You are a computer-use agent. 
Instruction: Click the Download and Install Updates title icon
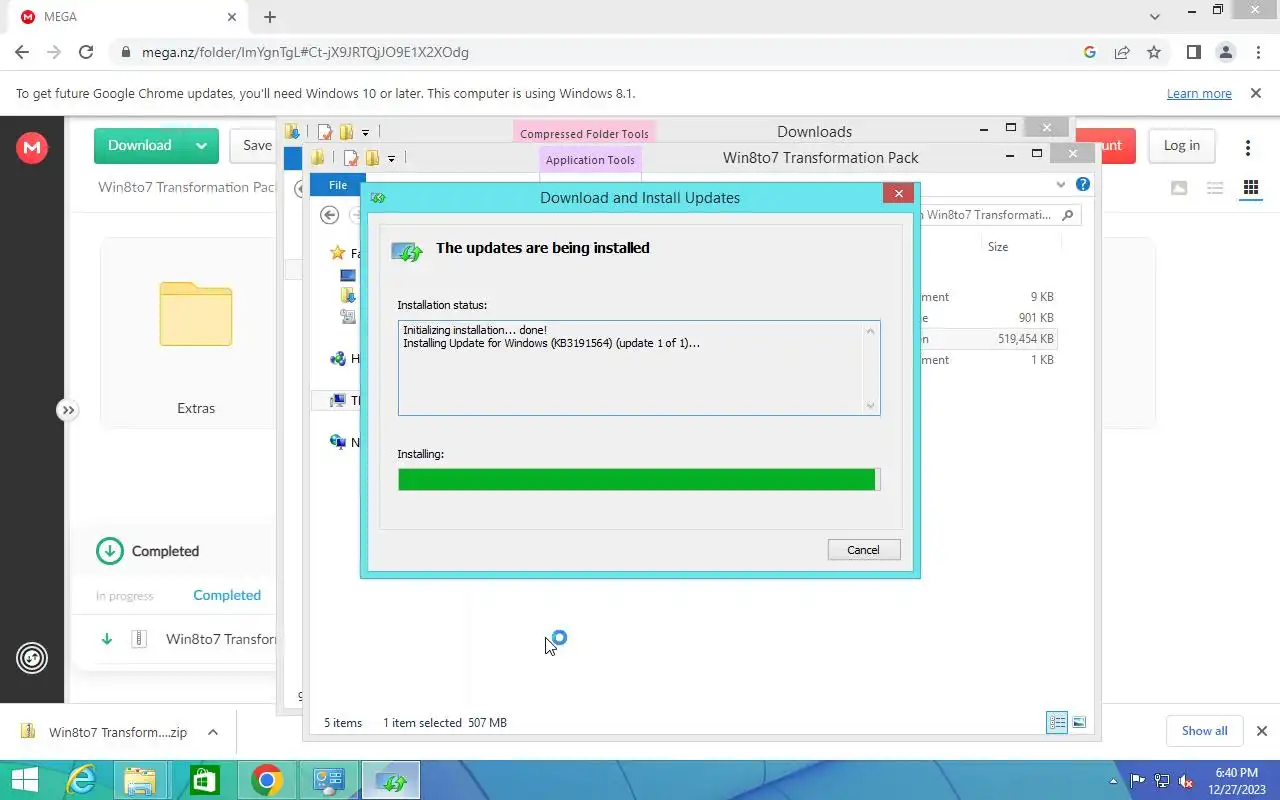pos(378,197)
